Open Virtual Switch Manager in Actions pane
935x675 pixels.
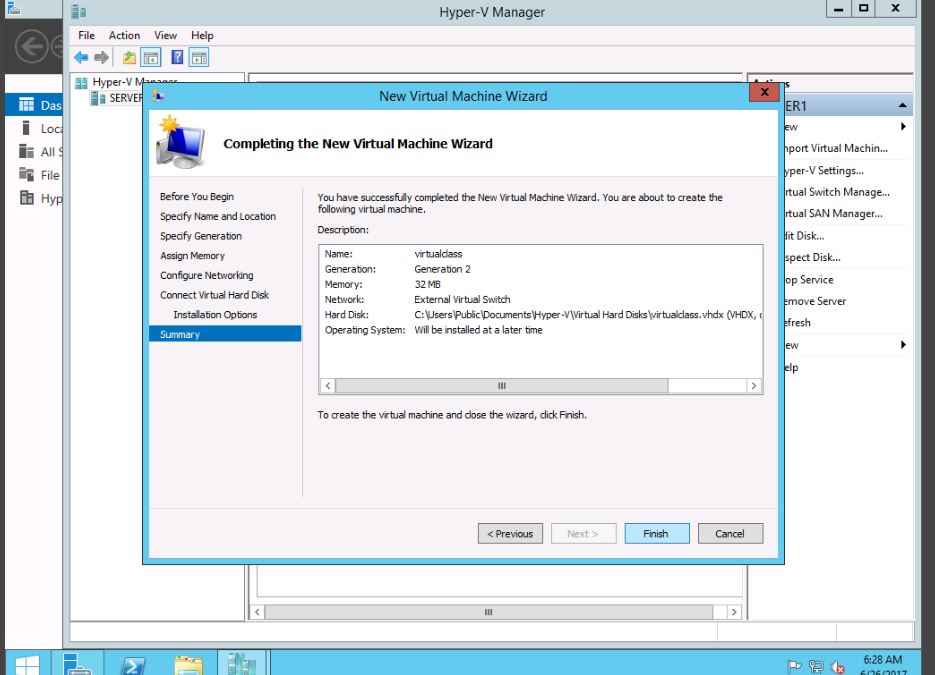pyautogui.click(x=837, y=192)
